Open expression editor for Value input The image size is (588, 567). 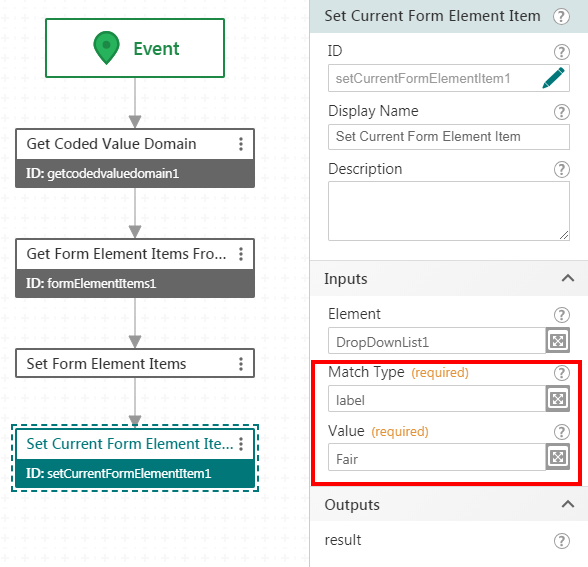pos(558,457)
